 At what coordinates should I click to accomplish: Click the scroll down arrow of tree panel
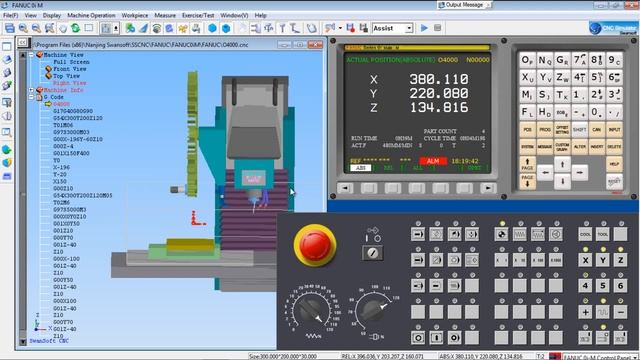coord(23,341)
